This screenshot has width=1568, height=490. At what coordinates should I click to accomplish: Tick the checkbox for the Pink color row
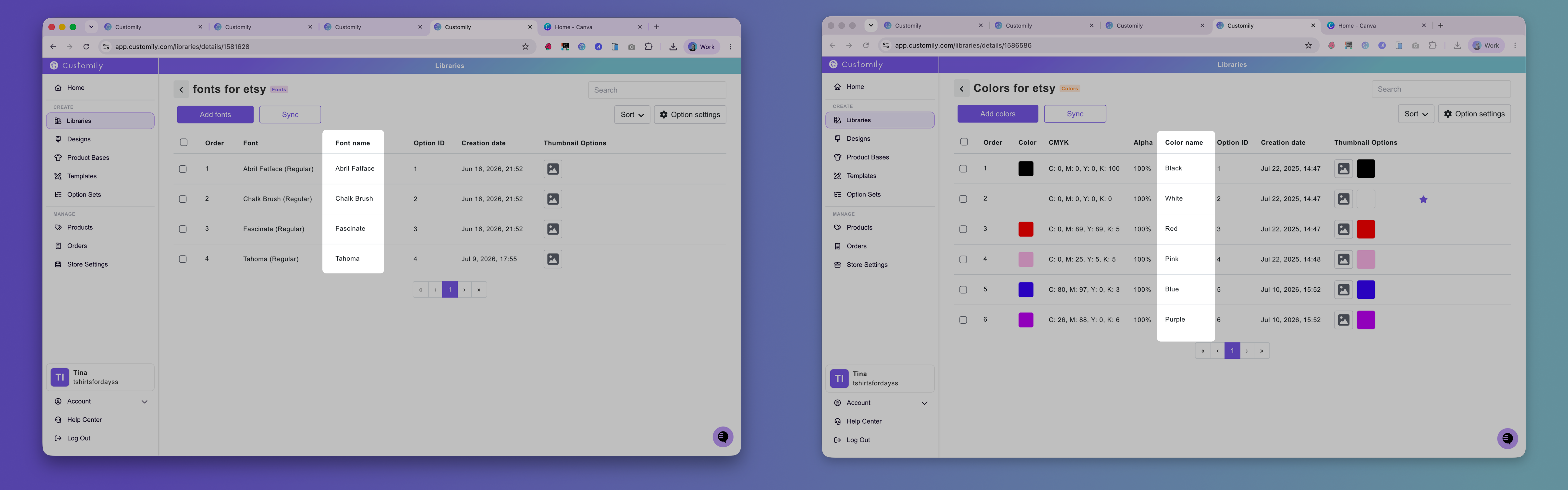pos(963,259)
